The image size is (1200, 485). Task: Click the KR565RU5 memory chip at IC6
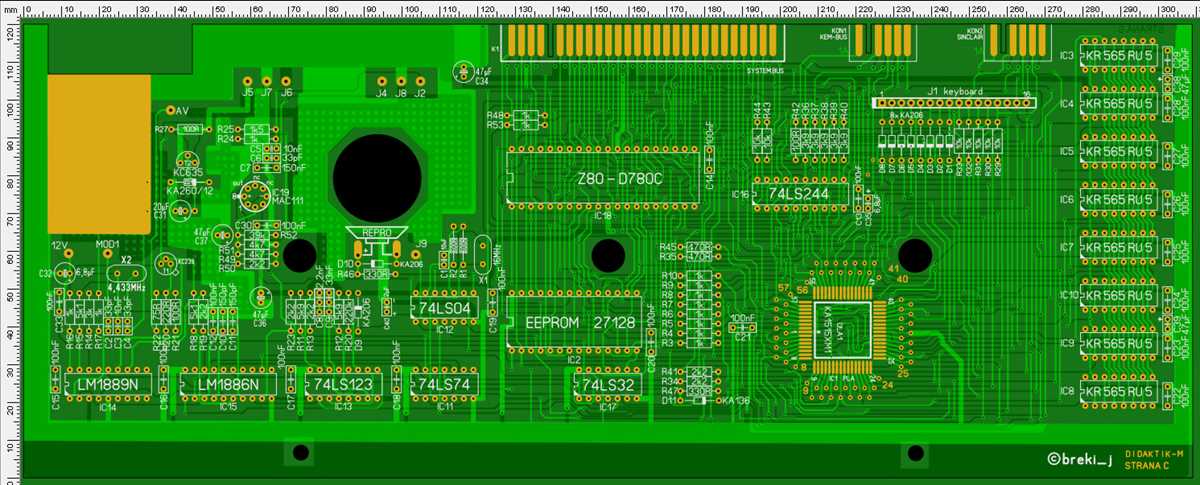click(1119, 200)
